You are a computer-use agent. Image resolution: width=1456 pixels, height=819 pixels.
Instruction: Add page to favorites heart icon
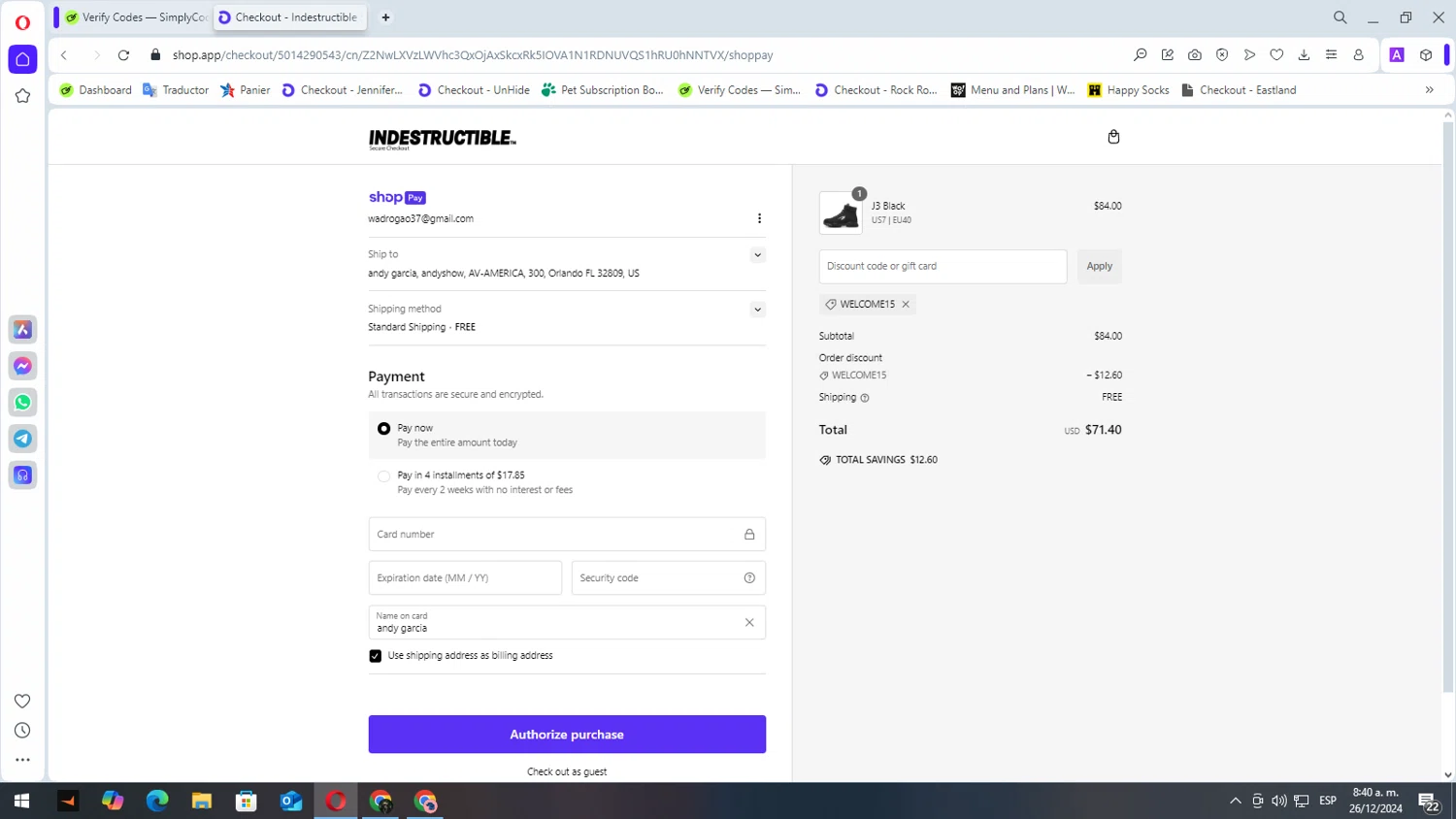(x=1276, y=55)
